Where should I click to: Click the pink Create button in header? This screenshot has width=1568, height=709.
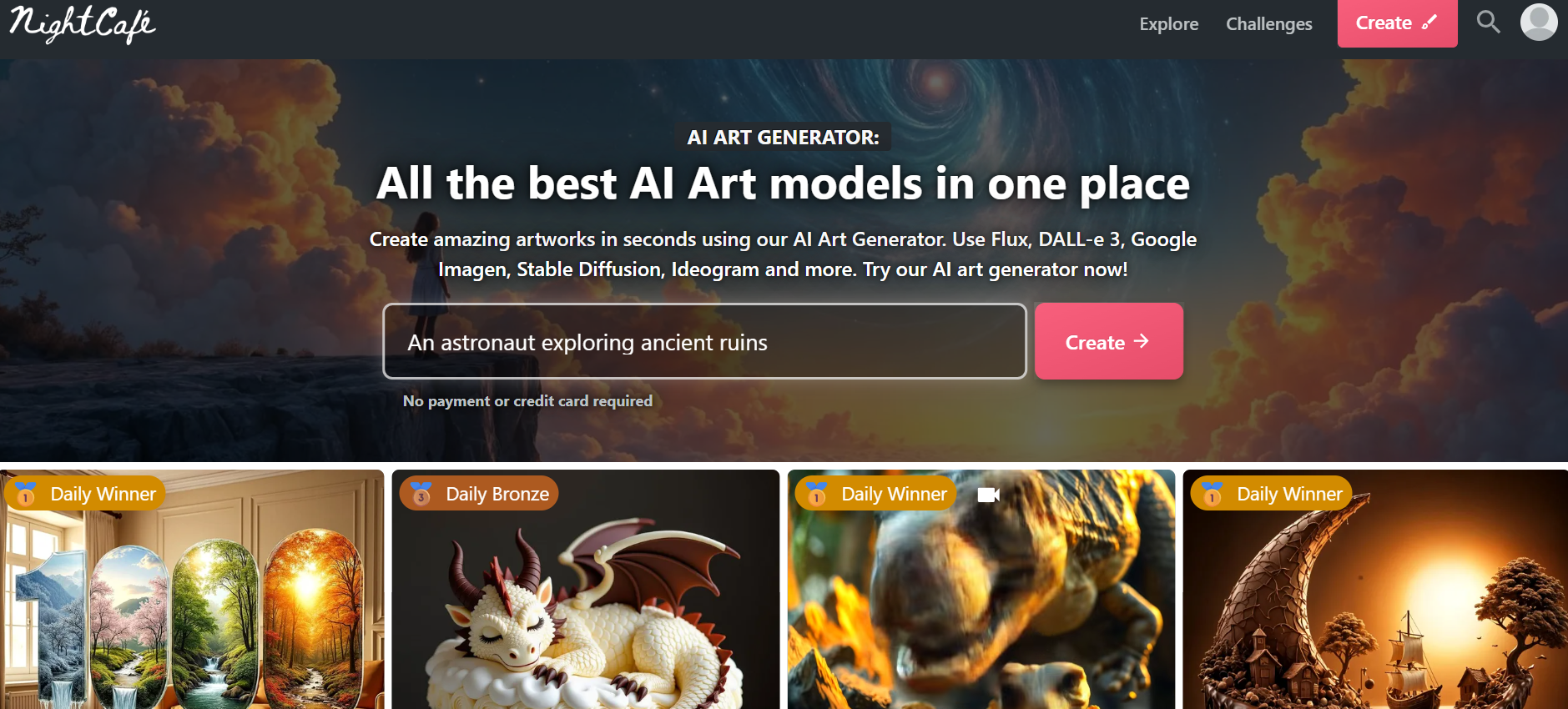[x=1397, y=23]
